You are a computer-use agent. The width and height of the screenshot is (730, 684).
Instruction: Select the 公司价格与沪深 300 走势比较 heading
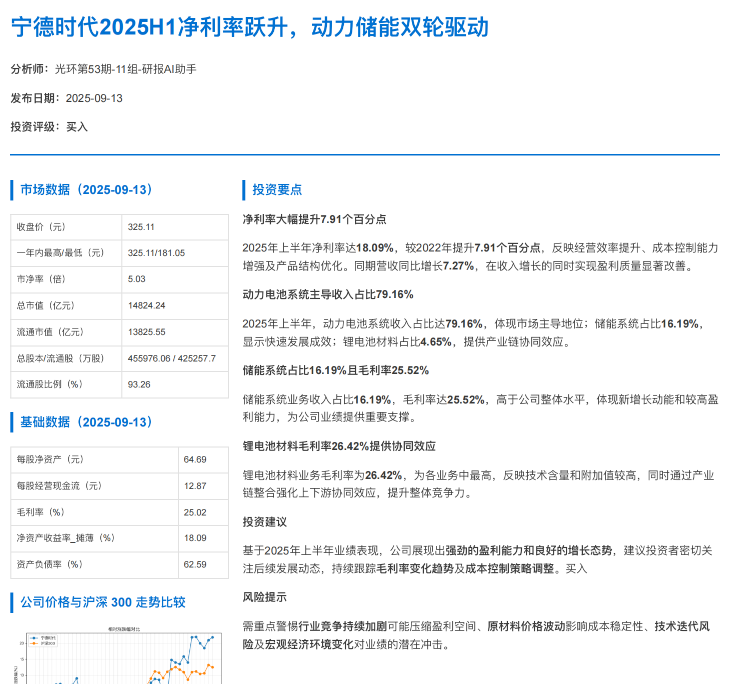(x=103, y=602)
